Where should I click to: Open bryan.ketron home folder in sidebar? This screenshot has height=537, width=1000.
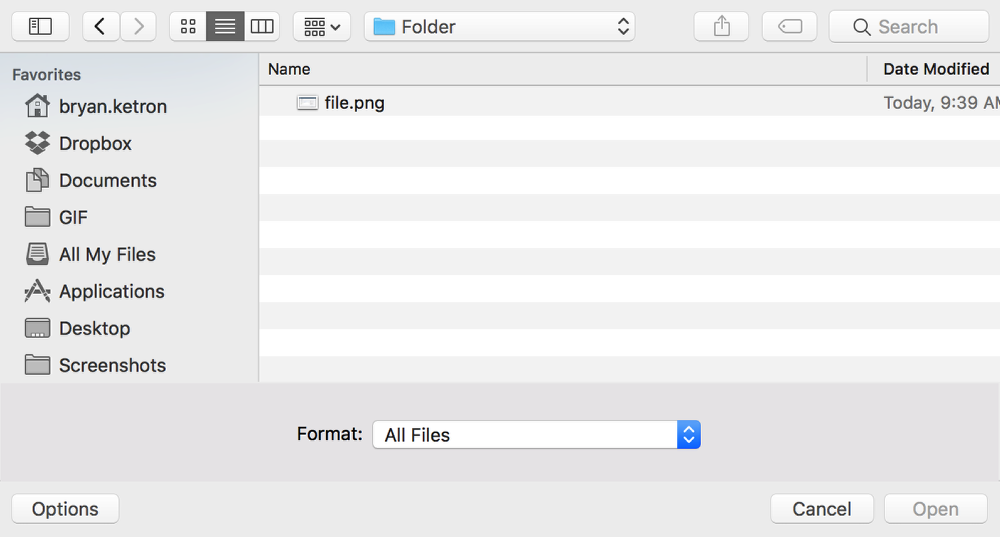96,106
